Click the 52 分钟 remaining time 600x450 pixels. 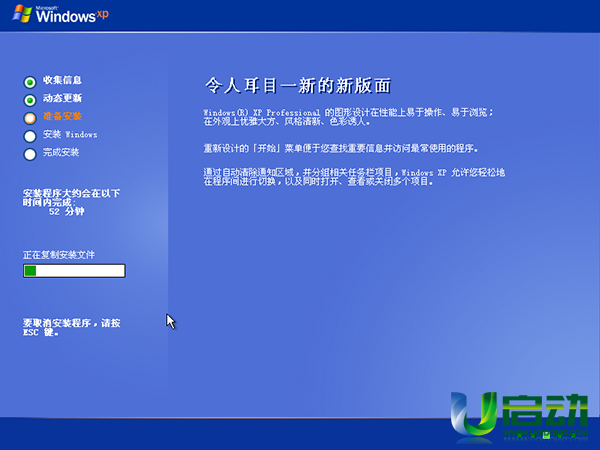coord(66,212)
